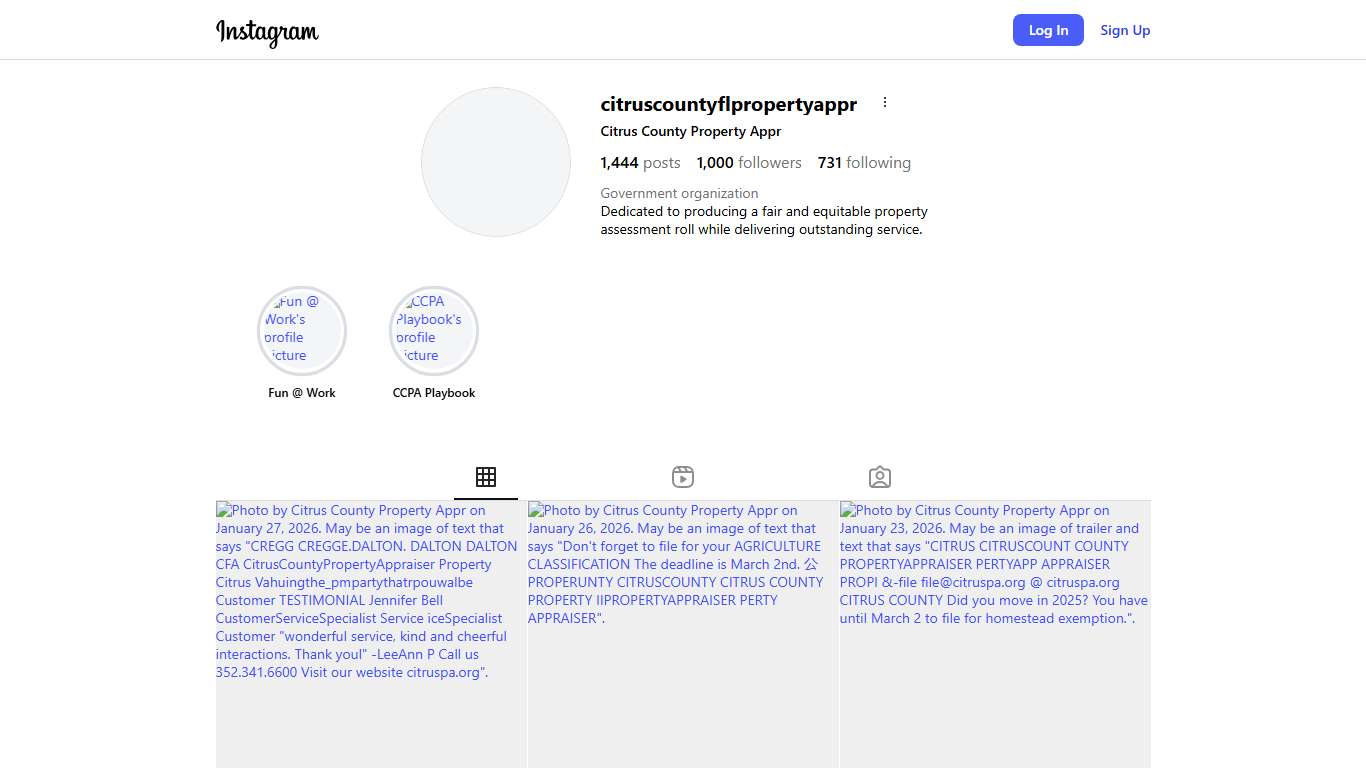Click the profile picture avatar
The width and height of the screenshot is (1366, 768).
(496, 162)
